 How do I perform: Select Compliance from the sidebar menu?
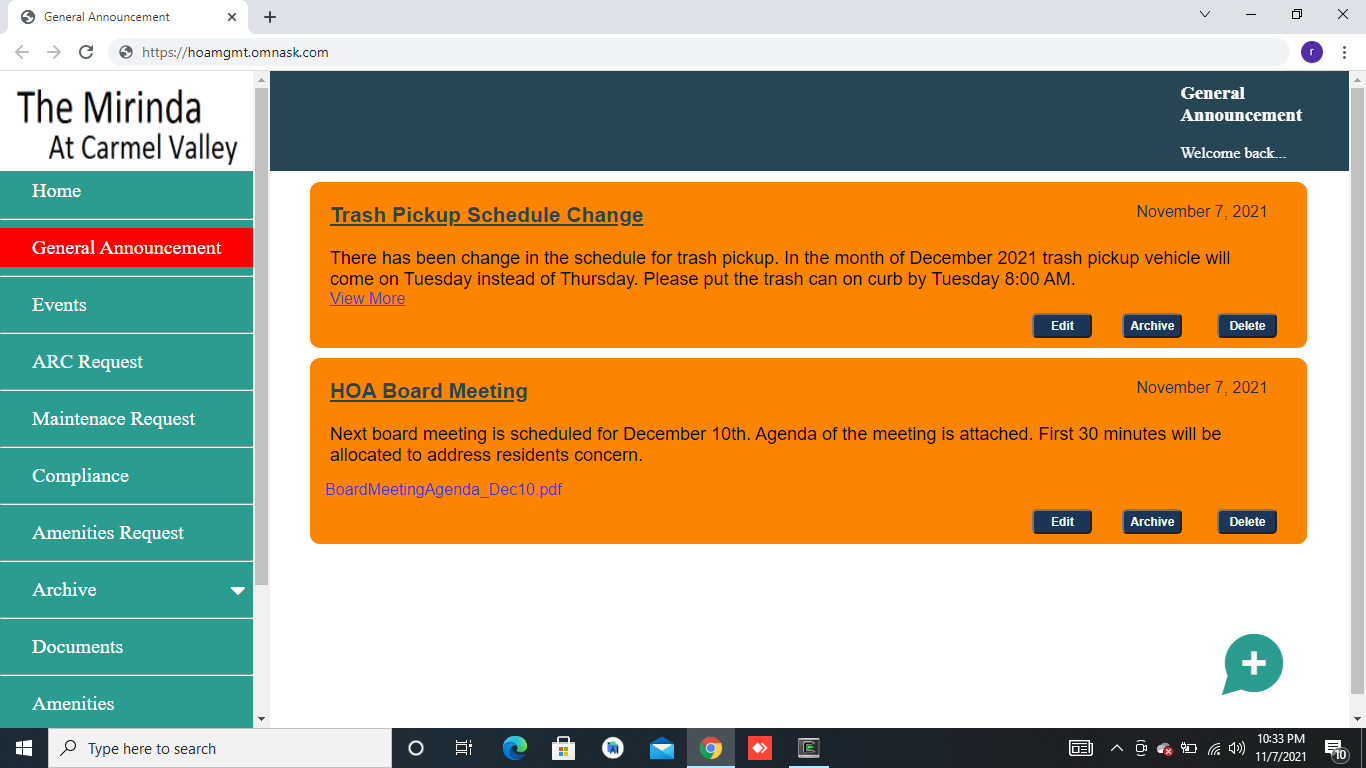pos(80,476)
